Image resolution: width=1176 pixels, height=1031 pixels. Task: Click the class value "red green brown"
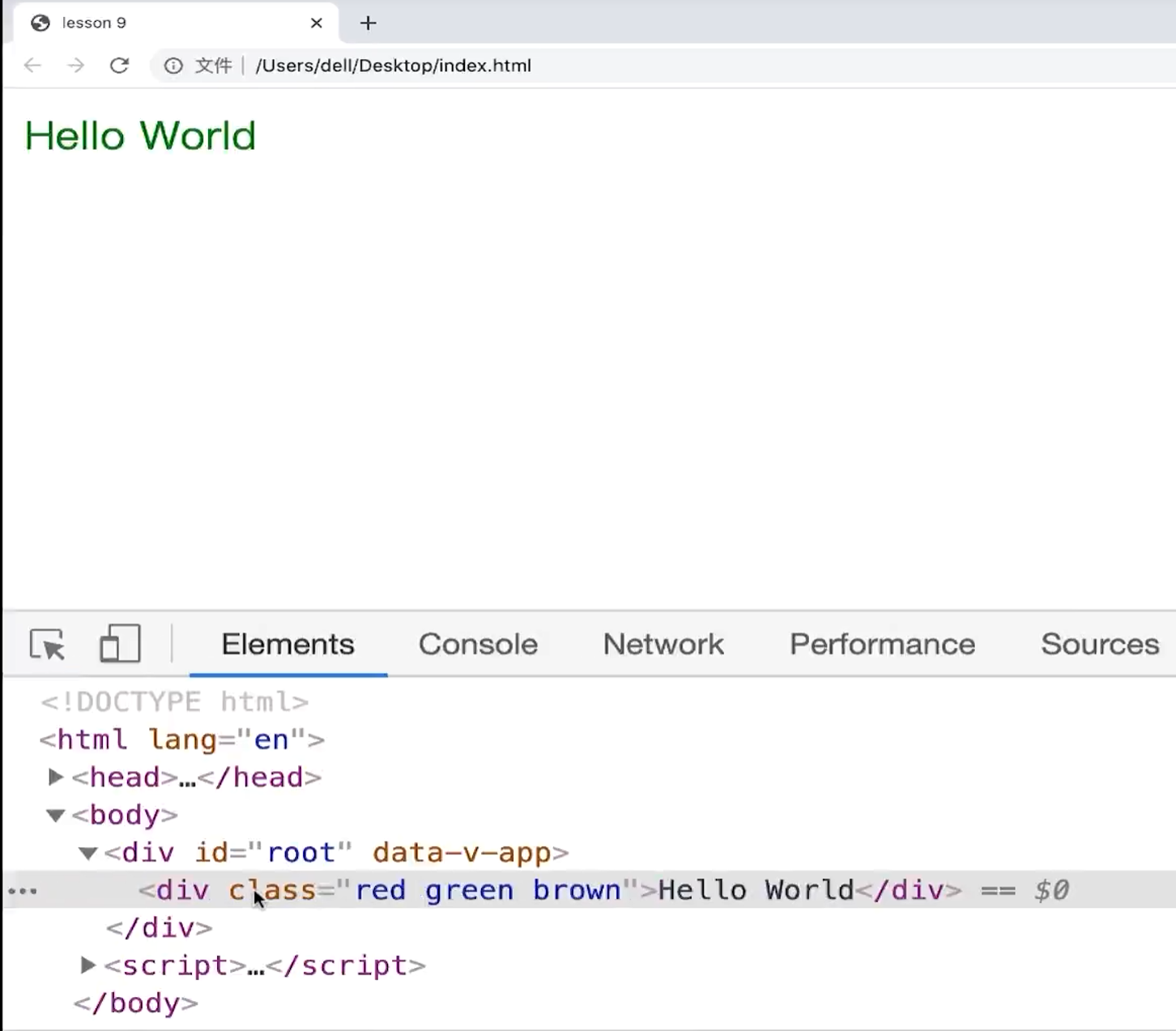coord(487,890)
